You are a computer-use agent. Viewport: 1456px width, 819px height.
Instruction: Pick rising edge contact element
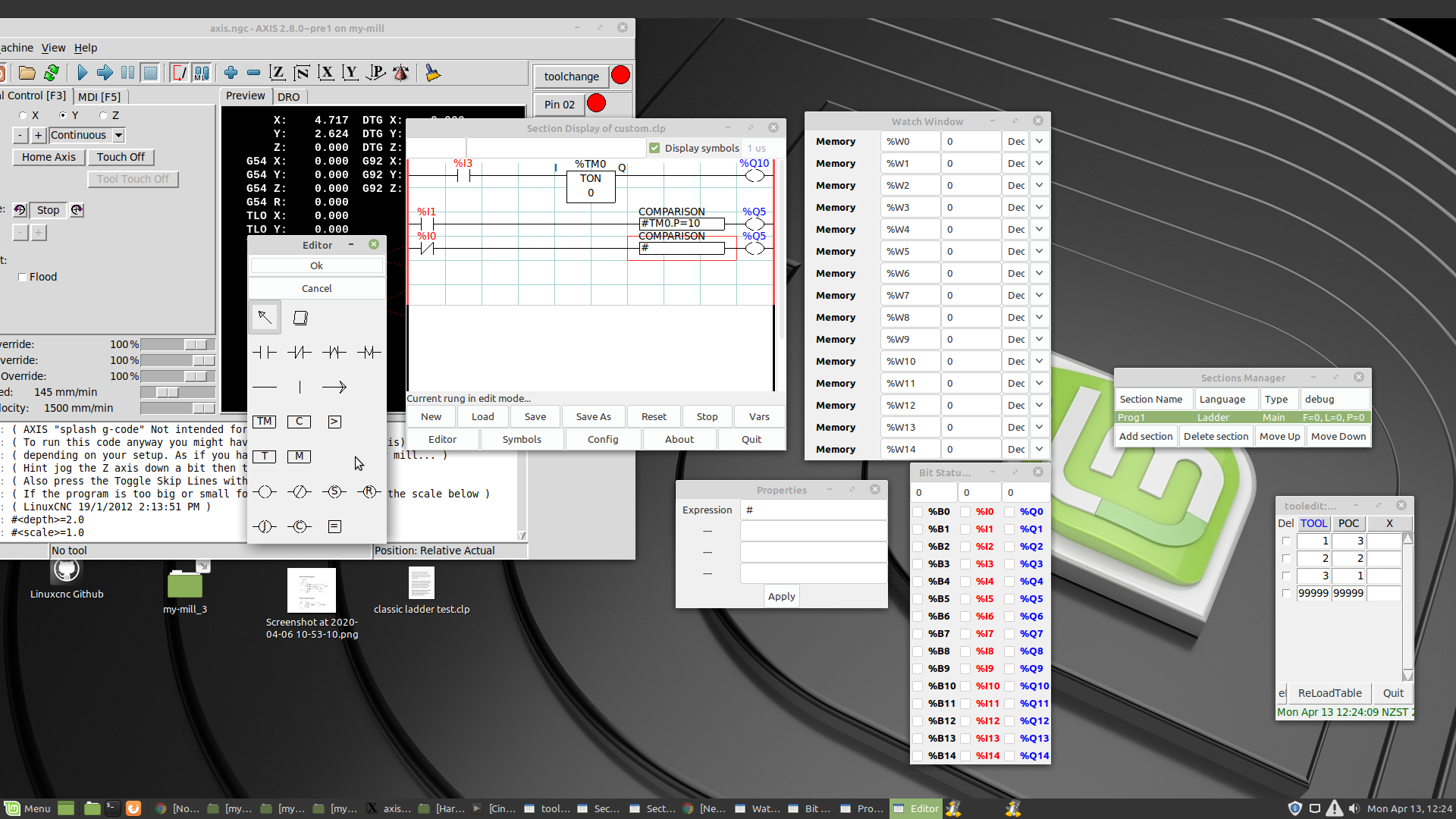pyautogui.click(x=334, y=352)
